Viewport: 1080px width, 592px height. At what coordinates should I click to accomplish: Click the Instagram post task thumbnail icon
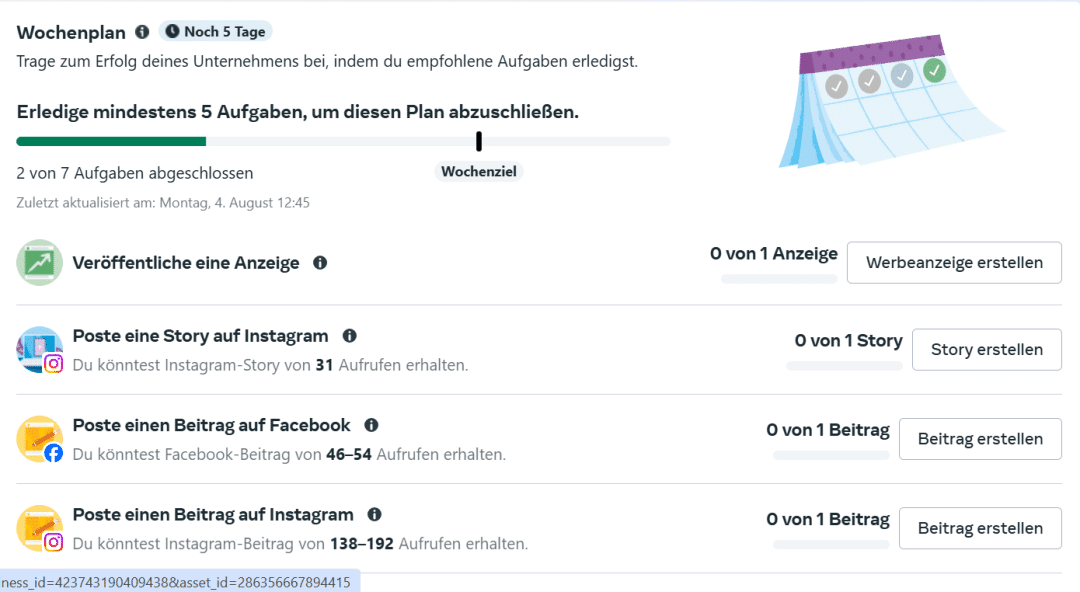(40, 528)
